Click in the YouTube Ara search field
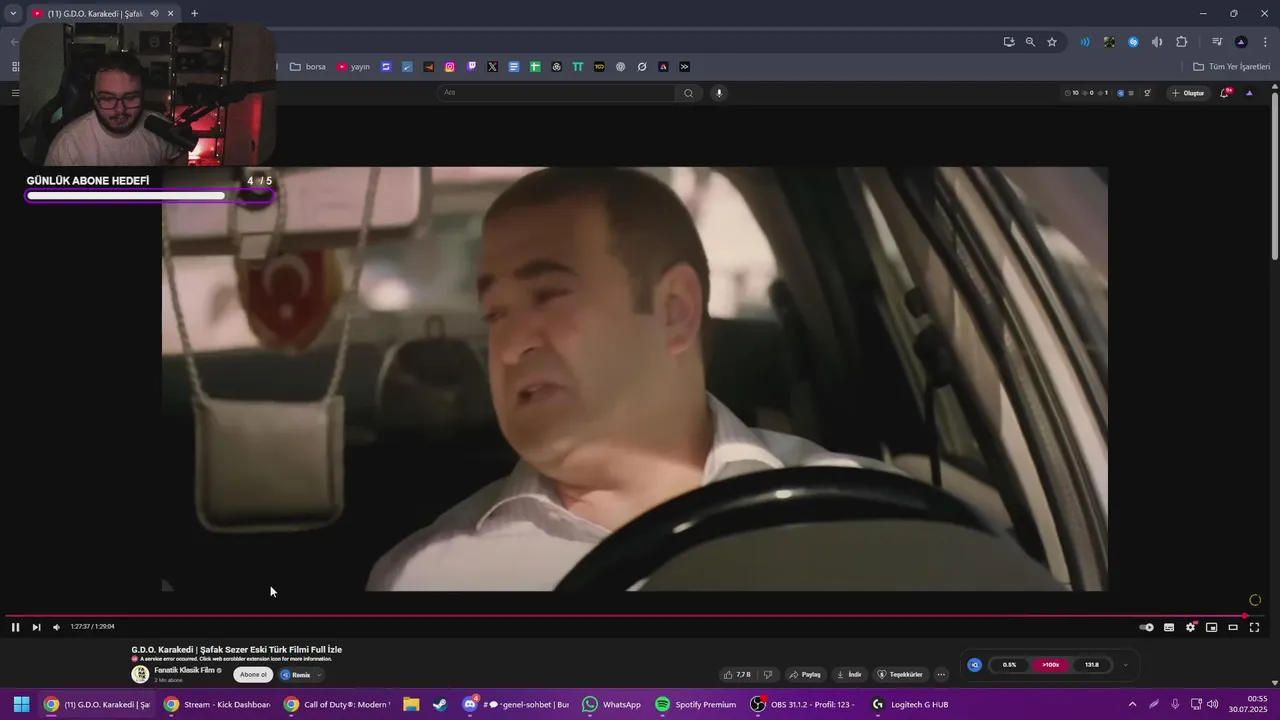Screen dimensions: 1280x720 point(556,93)
